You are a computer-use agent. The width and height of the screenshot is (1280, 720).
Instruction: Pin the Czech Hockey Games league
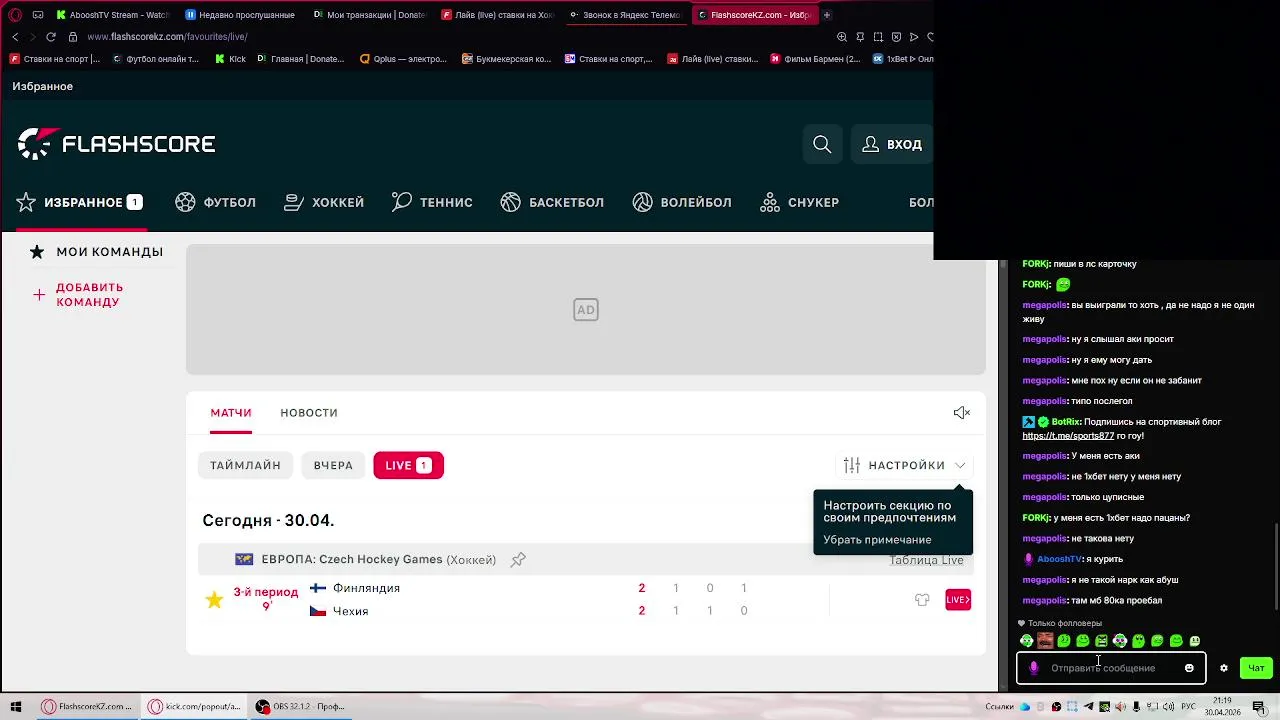pos(518,560)
